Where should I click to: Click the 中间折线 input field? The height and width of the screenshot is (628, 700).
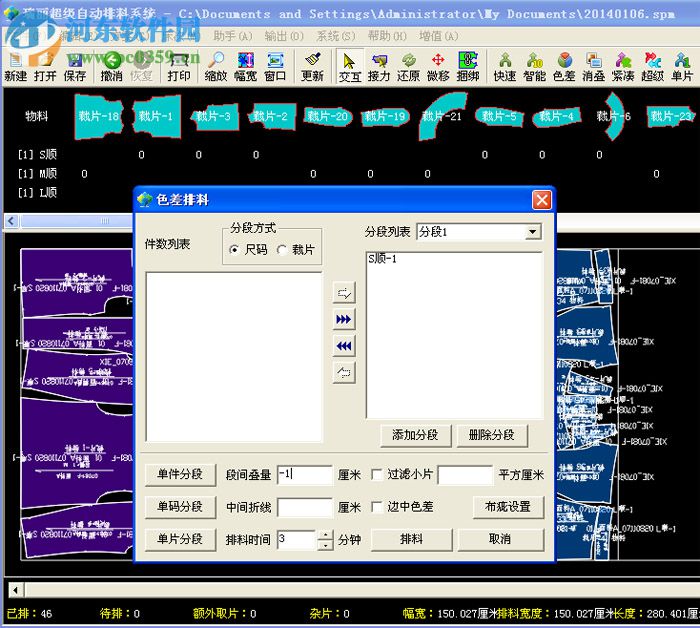click(305, 507)
